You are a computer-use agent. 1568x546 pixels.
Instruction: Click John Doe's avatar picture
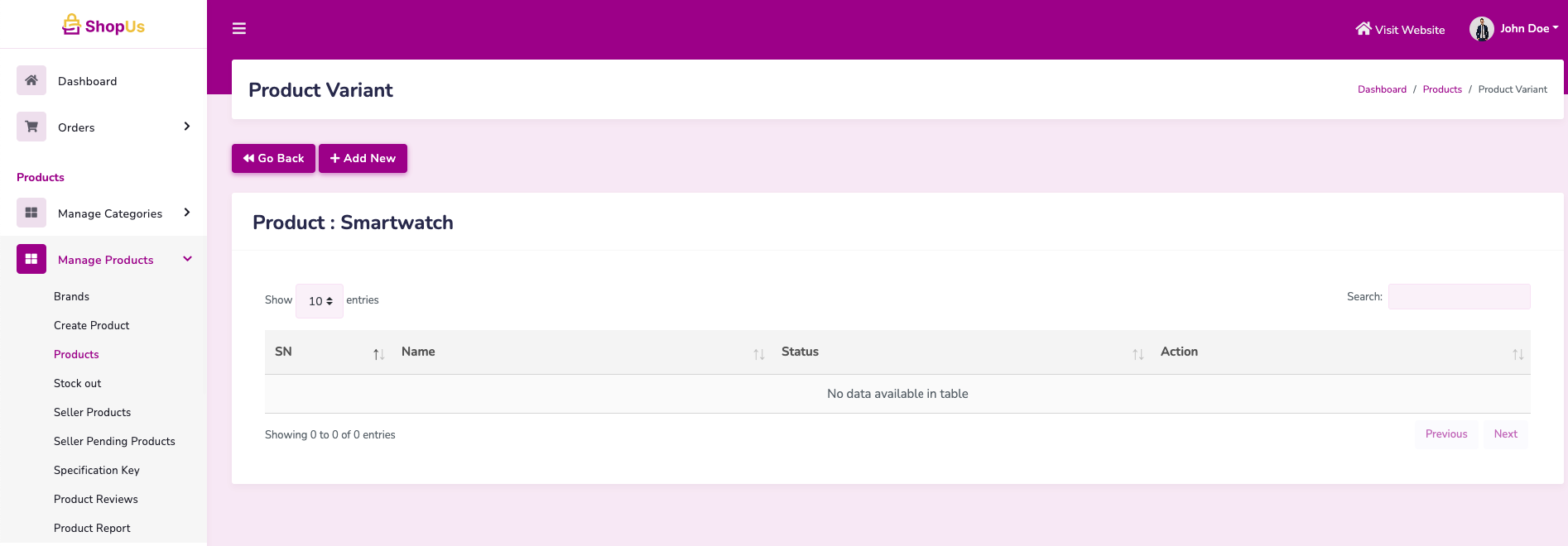(1481, 29)
